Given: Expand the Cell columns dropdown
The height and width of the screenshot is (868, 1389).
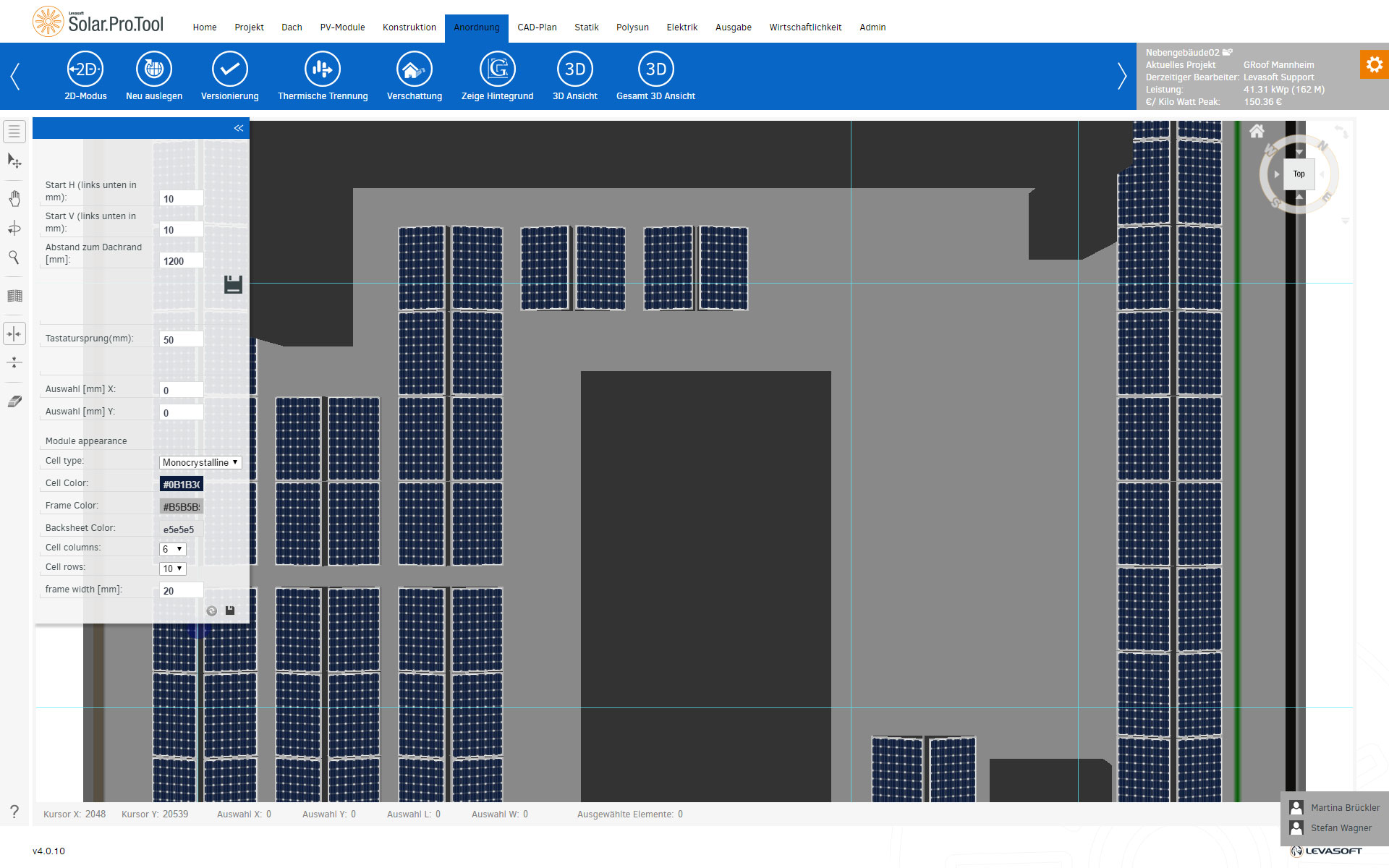Looking at the screenshot, I should pos(172,549).
